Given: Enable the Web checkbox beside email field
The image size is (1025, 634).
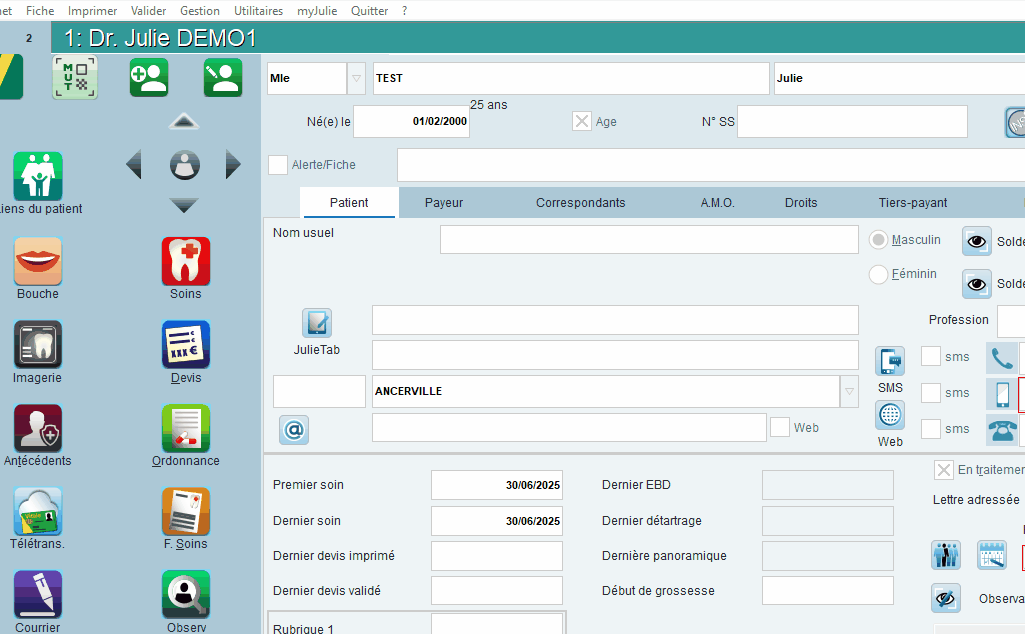Looking at the screenshot, I should (780, 427).
